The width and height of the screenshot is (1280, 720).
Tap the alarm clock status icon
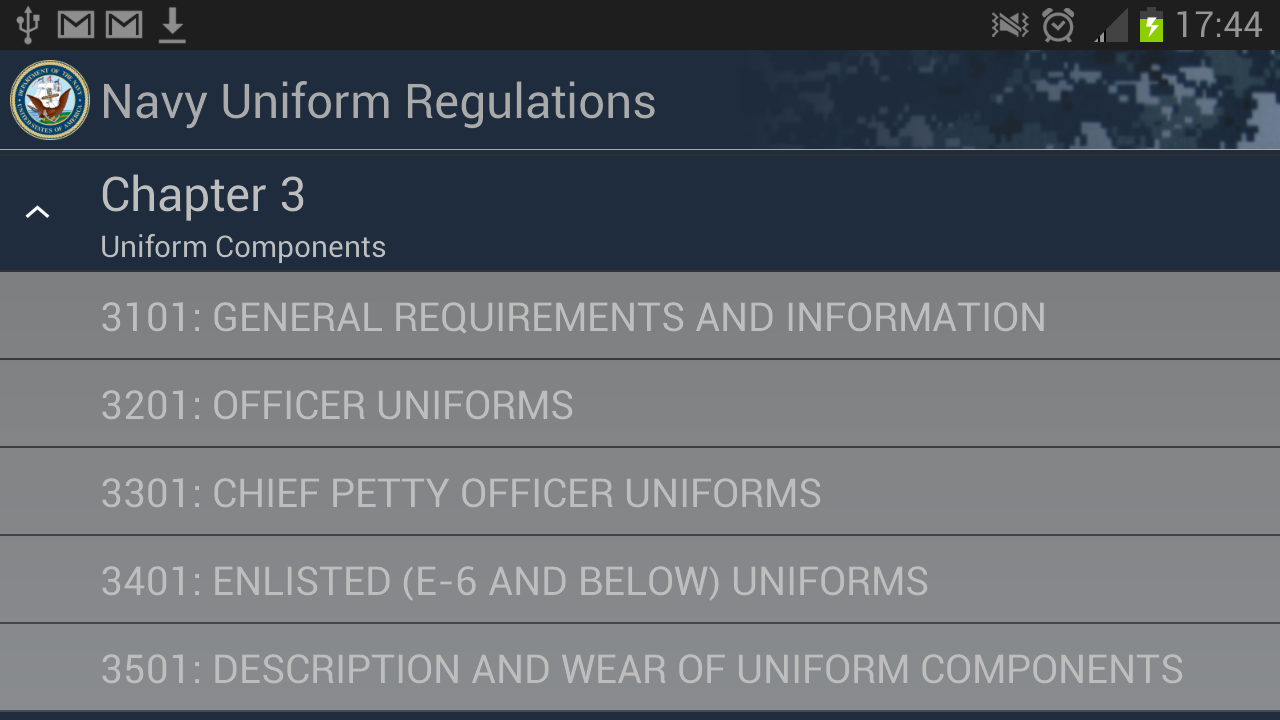[x=1058, y=24]
